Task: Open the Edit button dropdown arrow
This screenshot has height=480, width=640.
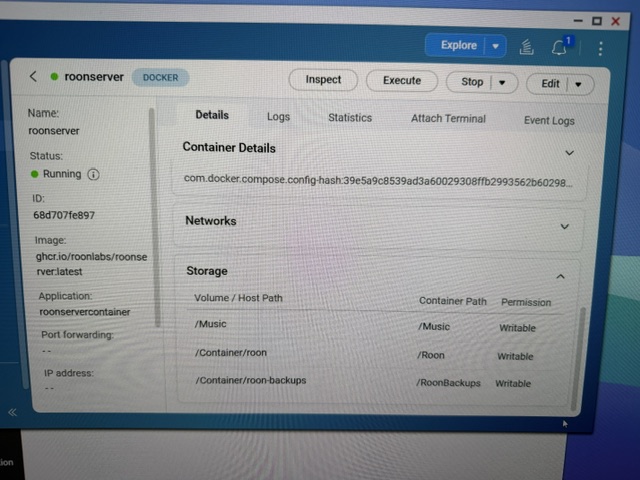Action: 578,84
